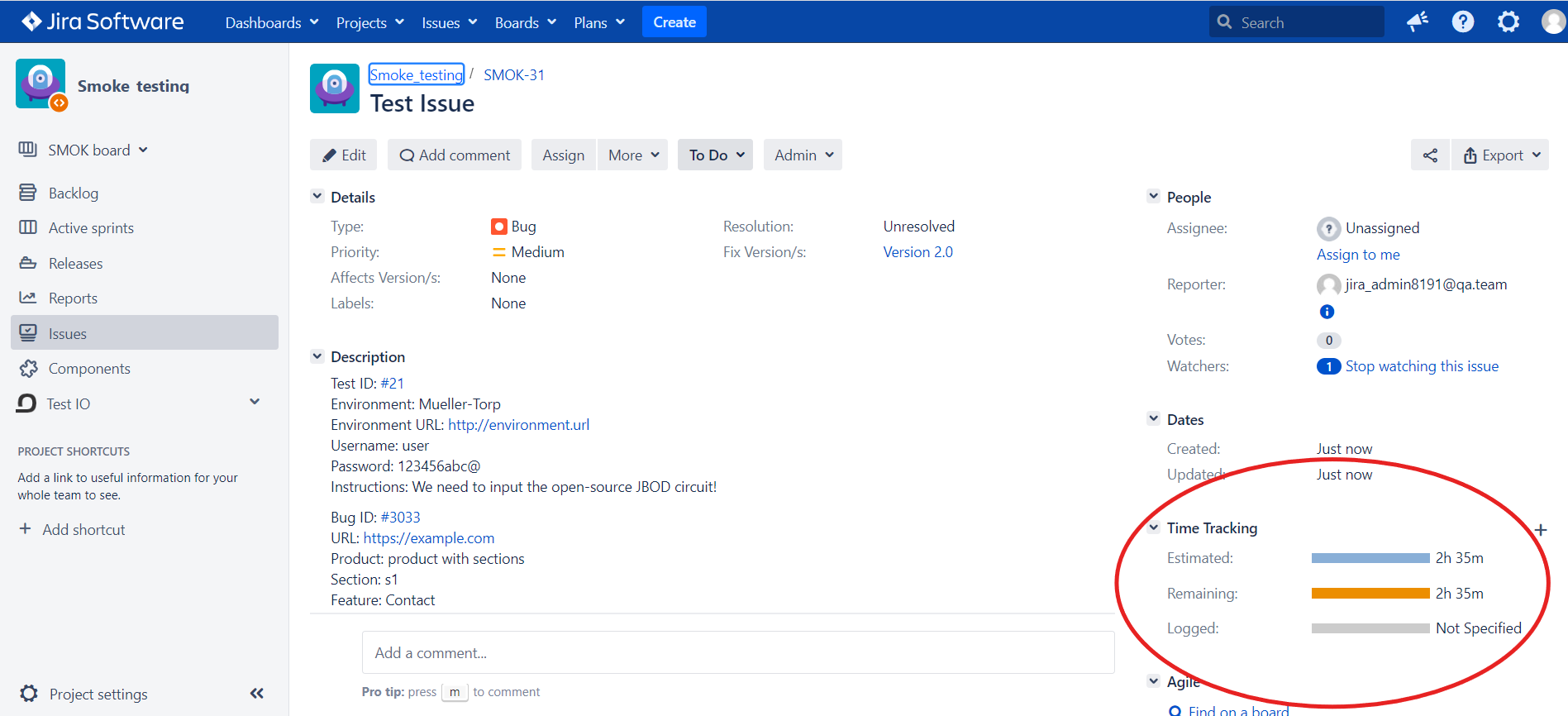Viewport: 1568px width, 716px height.
Task: Click the Unassigned avatar icon
Action: coord(1328,228)
